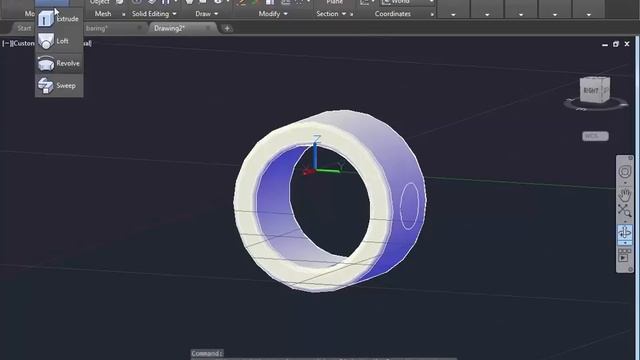This screenshot has height=360, width=640.
Task: Choose the Loft tool
Action: pos(59,41)
